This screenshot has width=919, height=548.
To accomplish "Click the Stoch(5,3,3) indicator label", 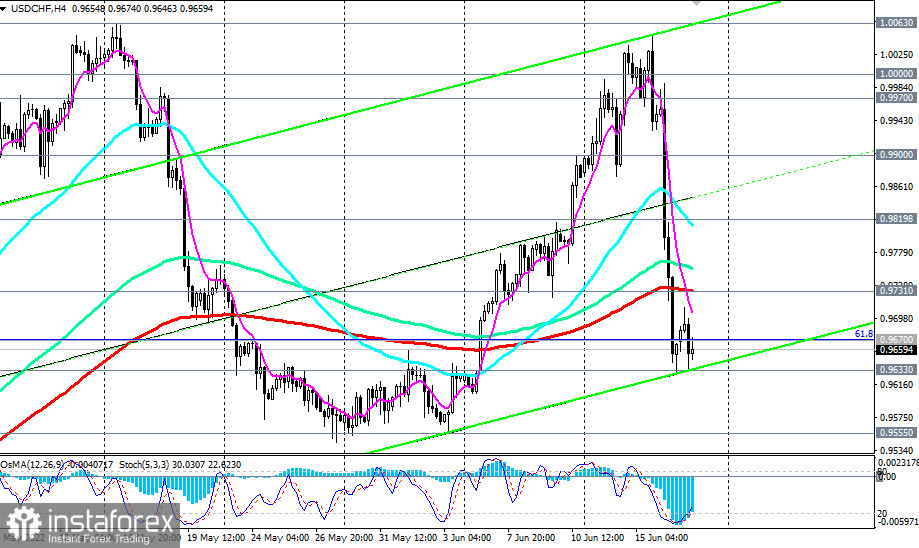I will click(146, 464).
